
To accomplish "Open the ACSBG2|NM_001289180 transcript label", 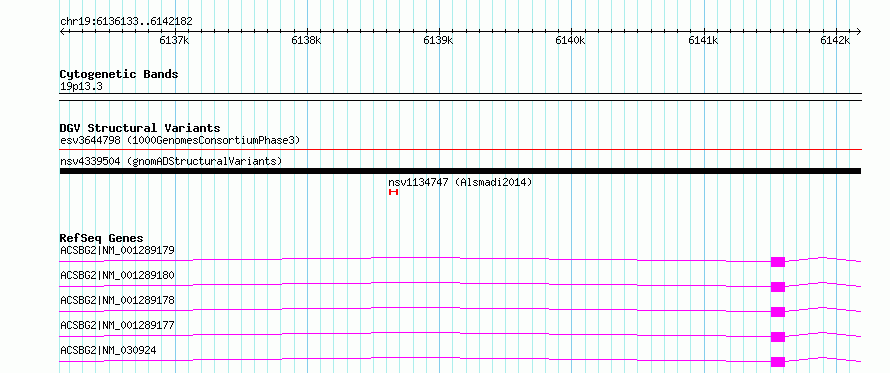I will coord(117,275).
